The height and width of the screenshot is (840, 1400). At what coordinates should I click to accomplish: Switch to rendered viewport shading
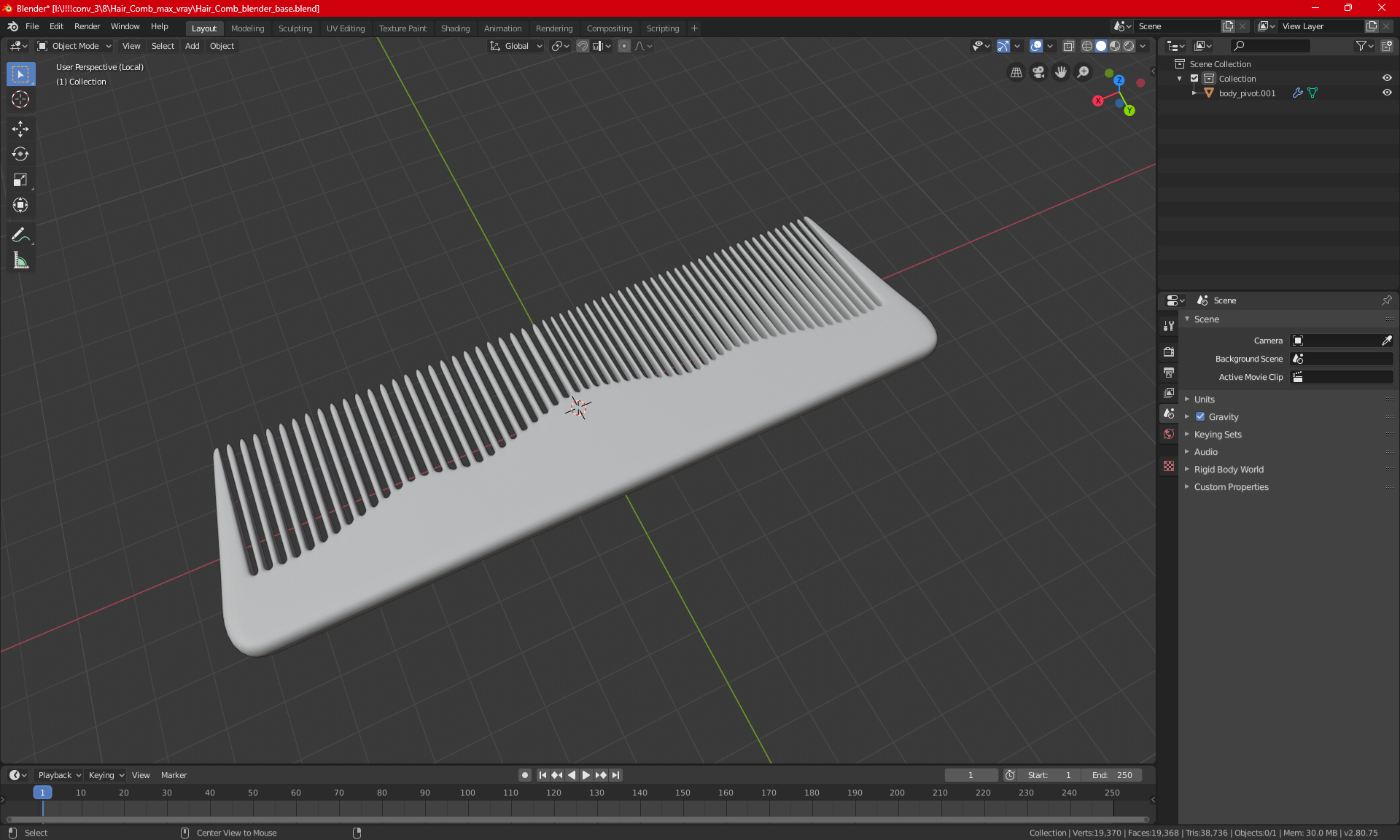[x=1129, y=46]
